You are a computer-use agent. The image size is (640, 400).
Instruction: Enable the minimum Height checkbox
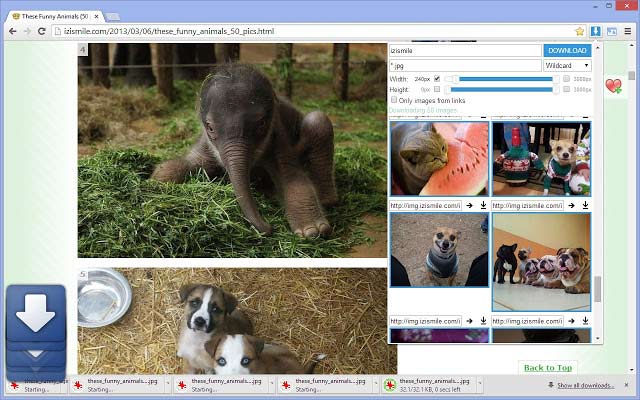coord(437,89)
